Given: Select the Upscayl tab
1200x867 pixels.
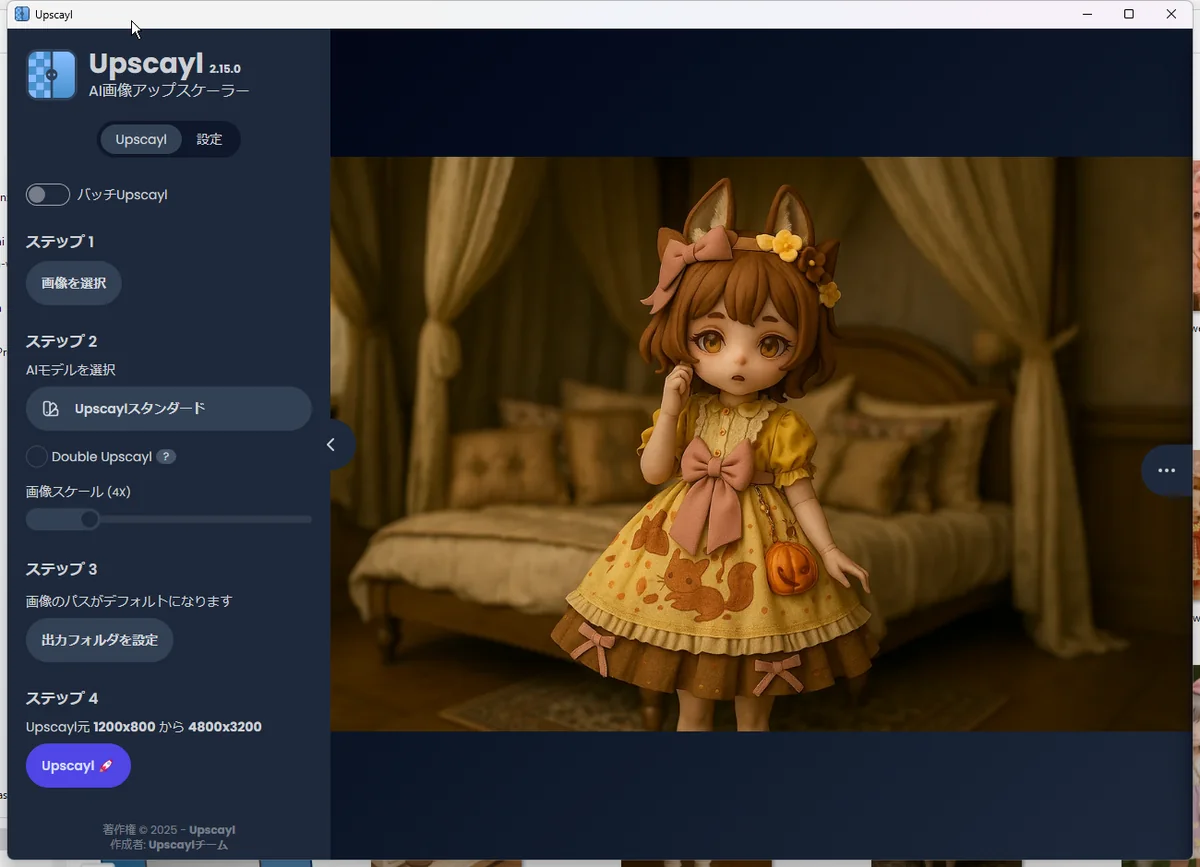Looking at the screenshot, I should [x=141, y=140].
